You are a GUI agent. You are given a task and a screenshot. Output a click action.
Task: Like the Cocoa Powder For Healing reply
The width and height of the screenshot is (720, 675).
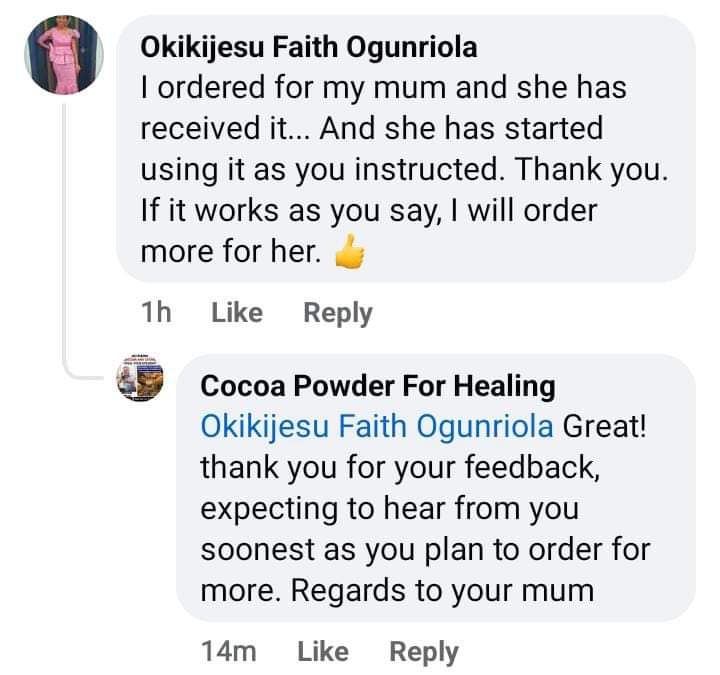pos(322,652)
